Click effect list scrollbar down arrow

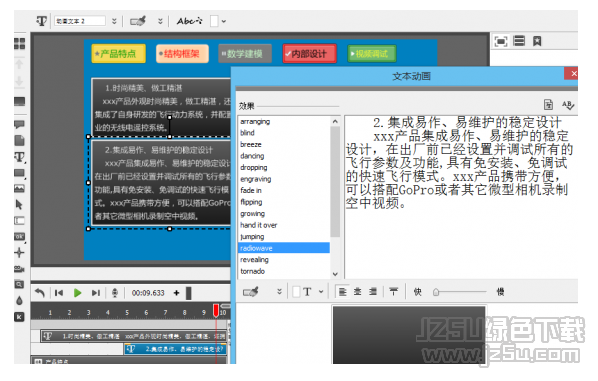(x=335, y=274)
